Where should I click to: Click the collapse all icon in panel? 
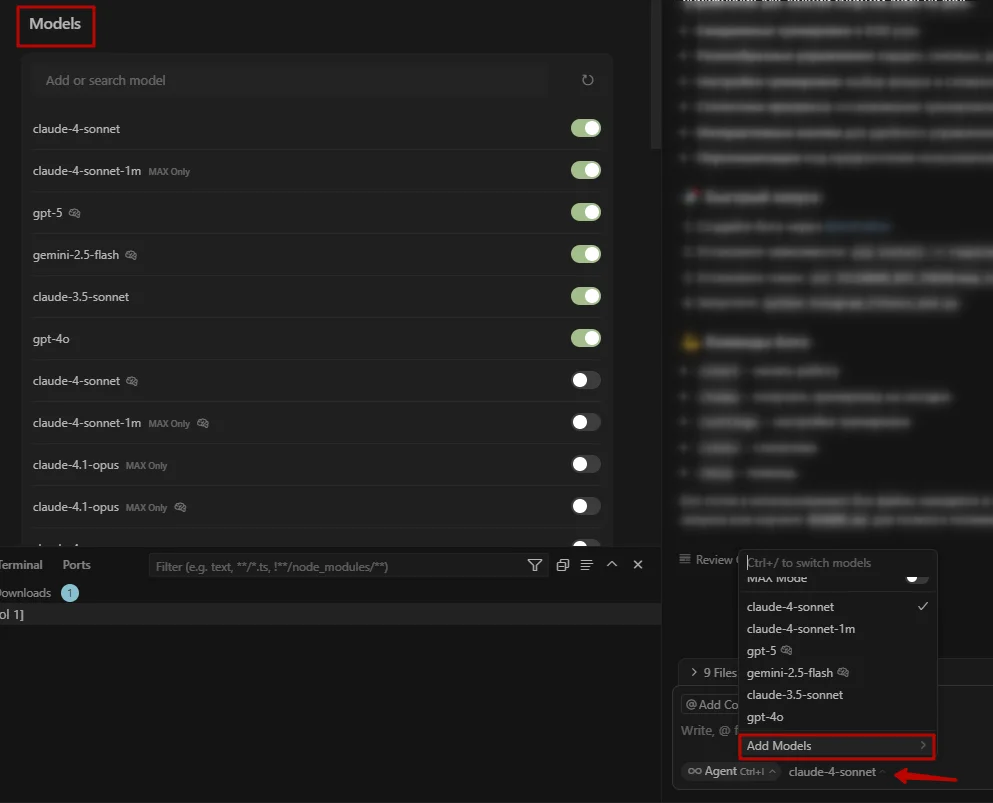(562, 565)
